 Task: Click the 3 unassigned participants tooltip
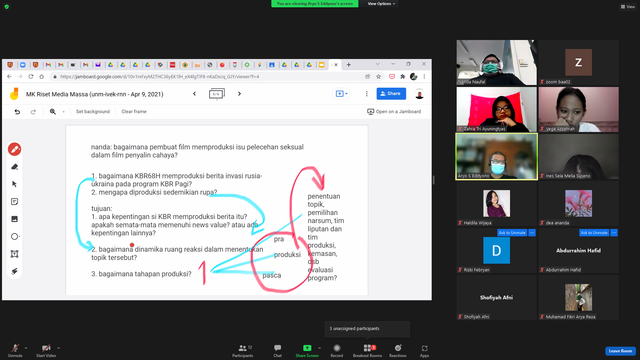pos(367,329)
